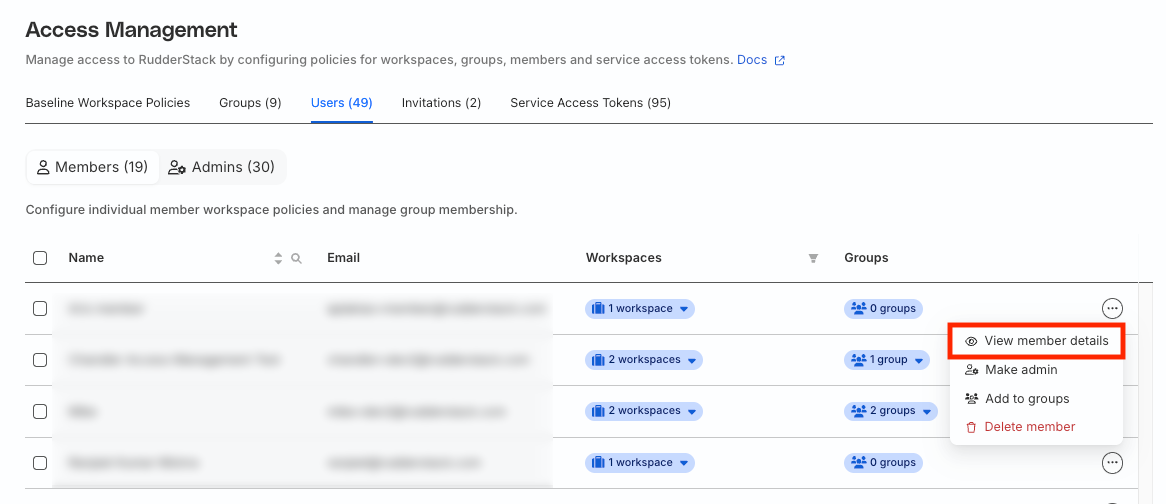Expand 2 workspaces dropdown in third row

(644, 411)
